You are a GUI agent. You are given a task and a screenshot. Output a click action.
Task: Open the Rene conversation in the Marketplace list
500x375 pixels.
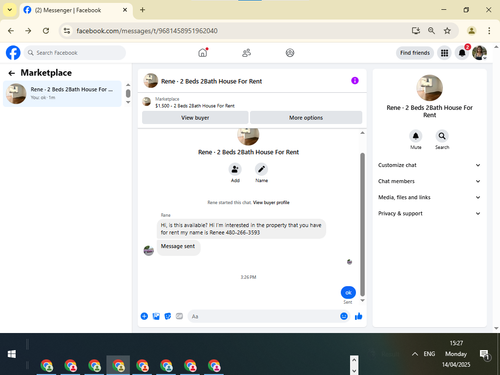click(x=62, y=93)
